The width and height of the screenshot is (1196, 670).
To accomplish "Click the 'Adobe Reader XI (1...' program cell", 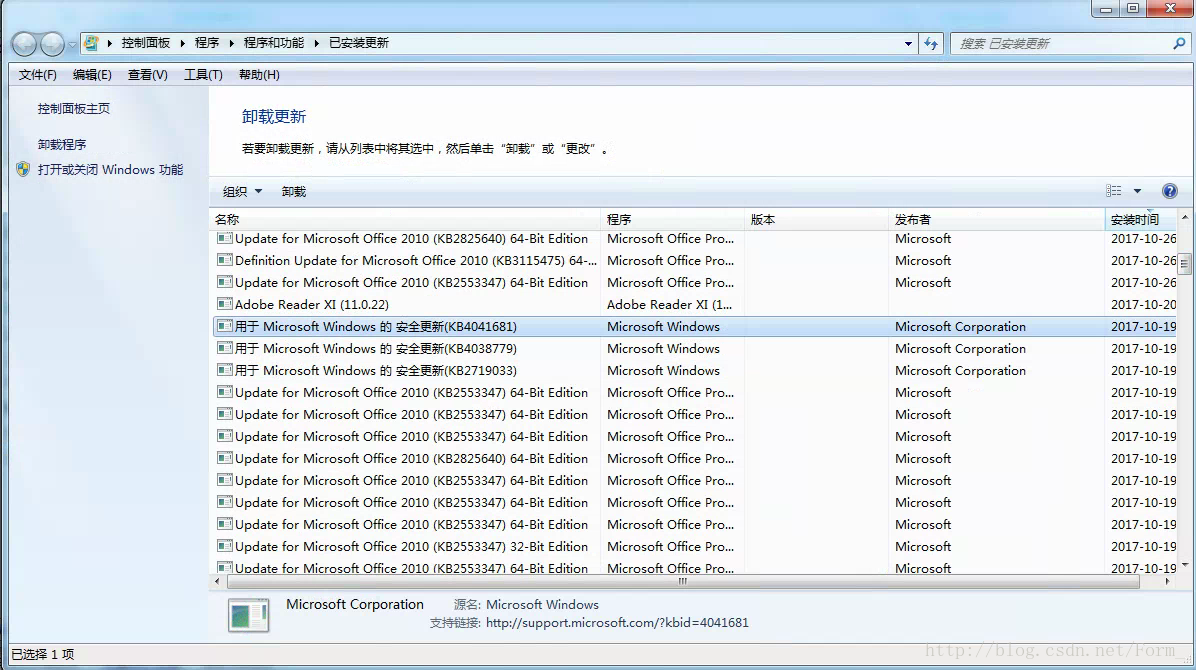I will pyautogui.click(x=670, y=304).
